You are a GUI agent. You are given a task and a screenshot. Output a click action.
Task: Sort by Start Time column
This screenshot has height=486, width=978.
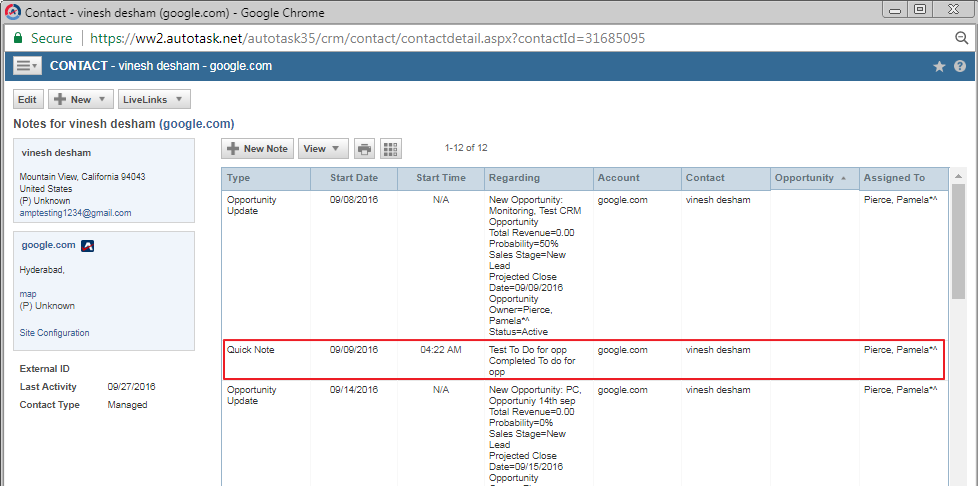(441, 178)
